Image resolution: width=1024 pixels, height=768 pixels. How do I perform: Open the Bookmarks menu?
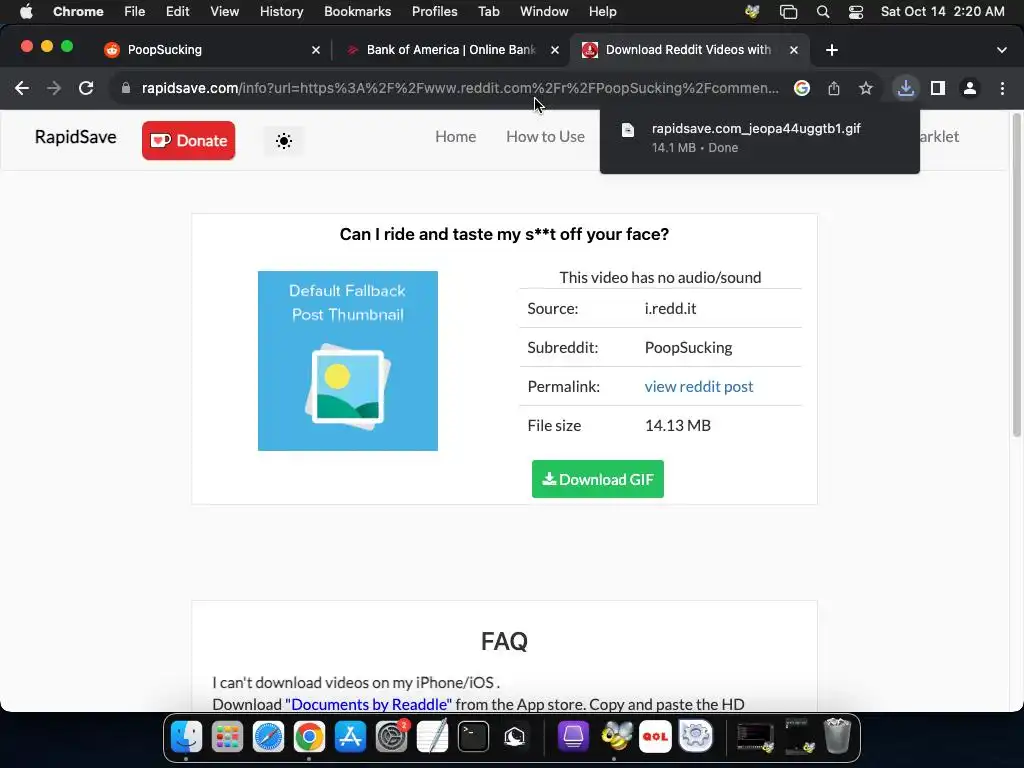tap(357, 12)
